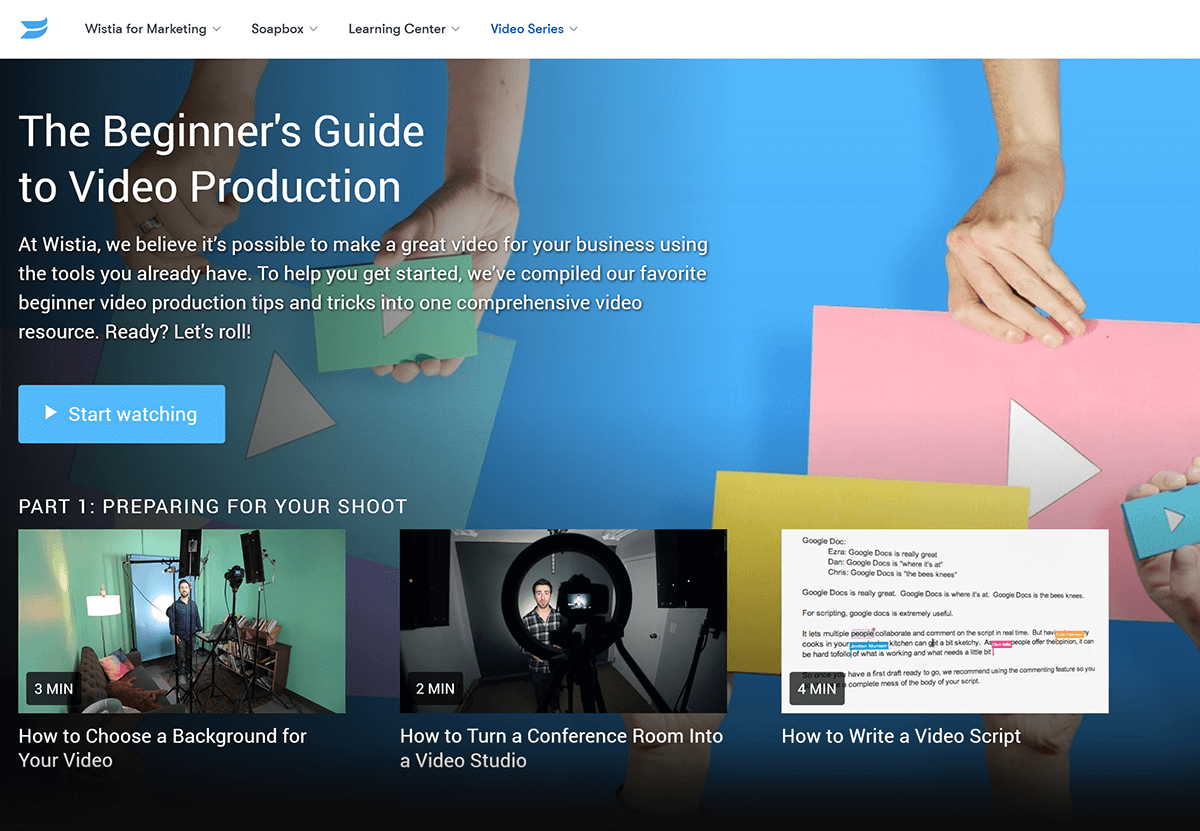Open the Choose a Background video thumbnail
Image resolution: width=1200 pixels, height=831 pixels.
point(182,621)
